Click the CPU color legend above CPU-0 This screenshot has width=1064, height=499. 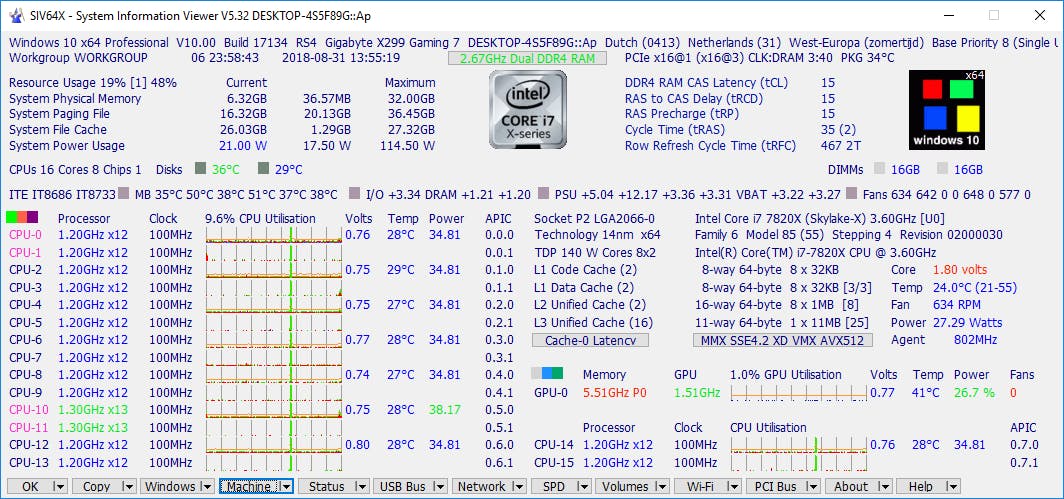(22, 217)
